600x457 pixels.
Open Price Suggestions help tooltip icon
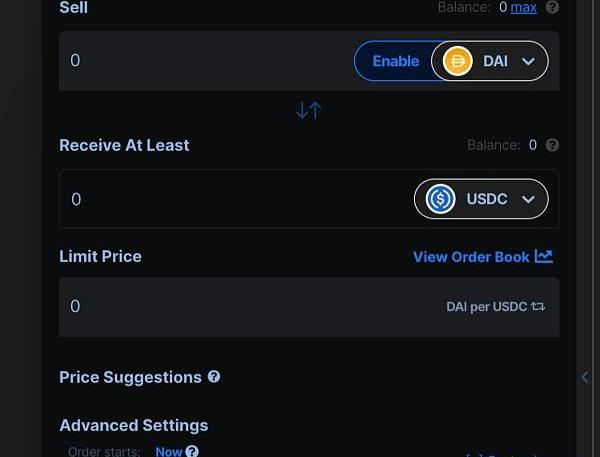point(213,377)
